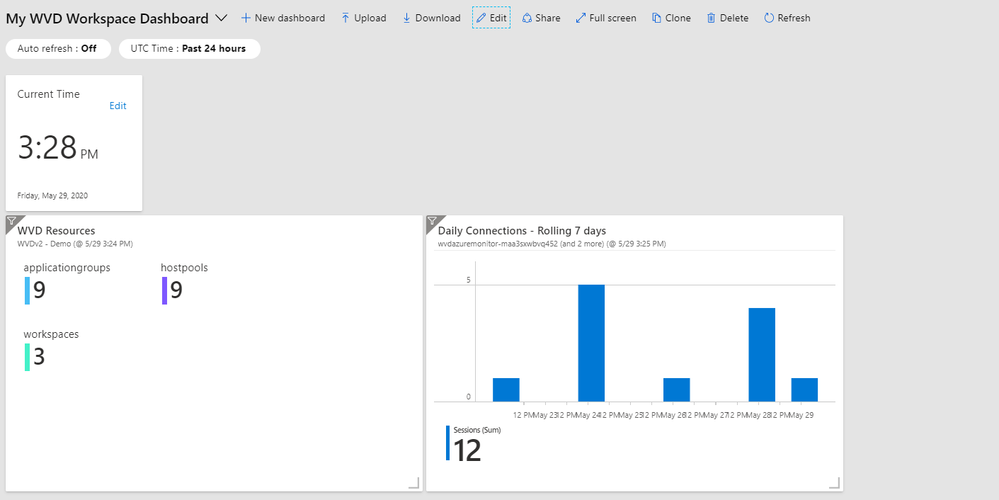Click the hostpools label

pyautogui.click(x=184, y=268)
